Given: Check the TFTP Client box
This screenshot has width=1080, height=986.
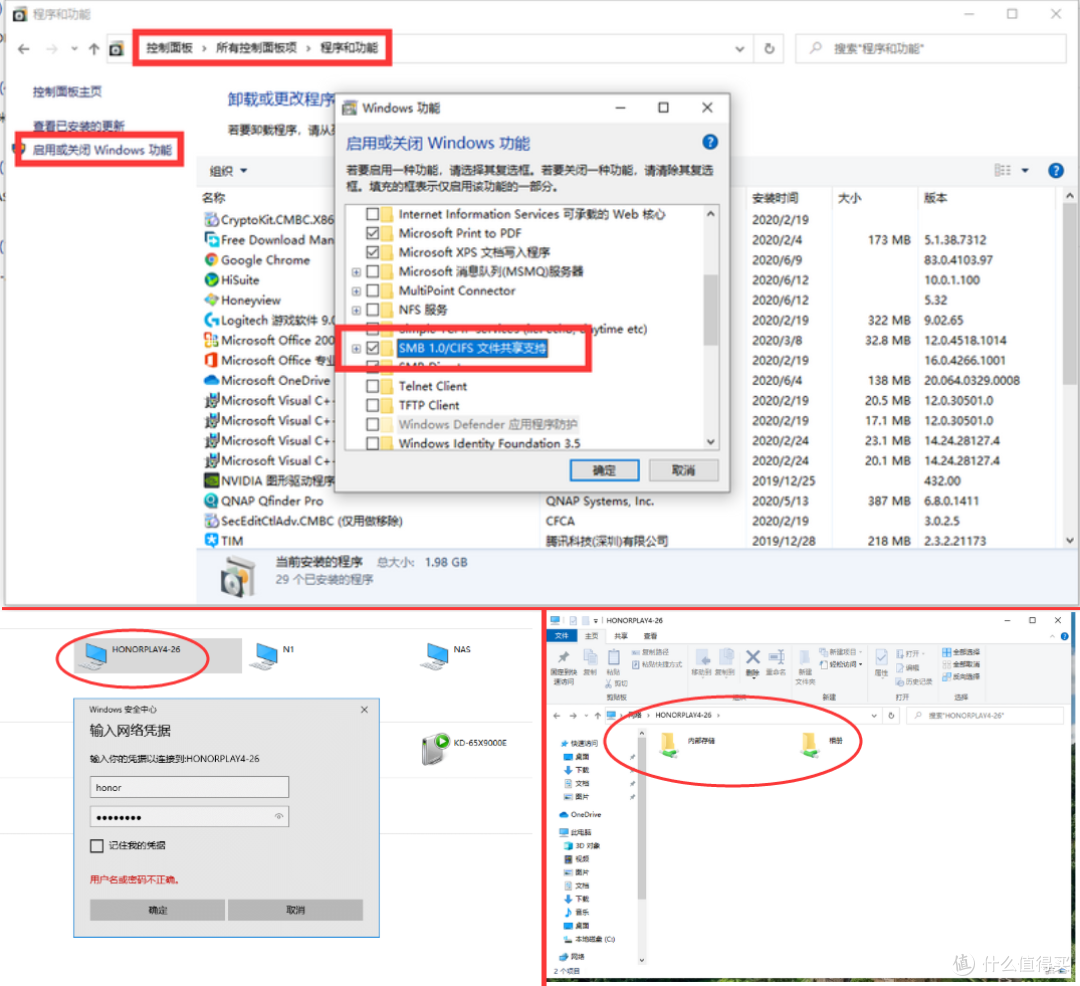Looking at the screenshot, I should [373, 406].
